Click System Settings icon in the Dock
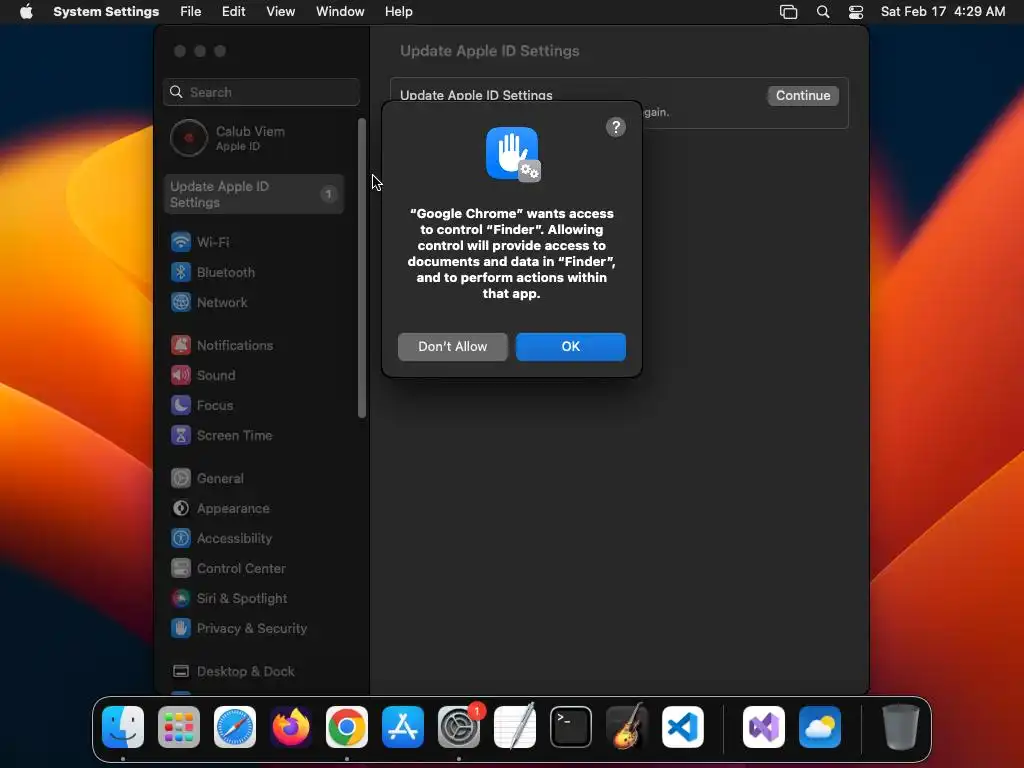 click(459, 727)
